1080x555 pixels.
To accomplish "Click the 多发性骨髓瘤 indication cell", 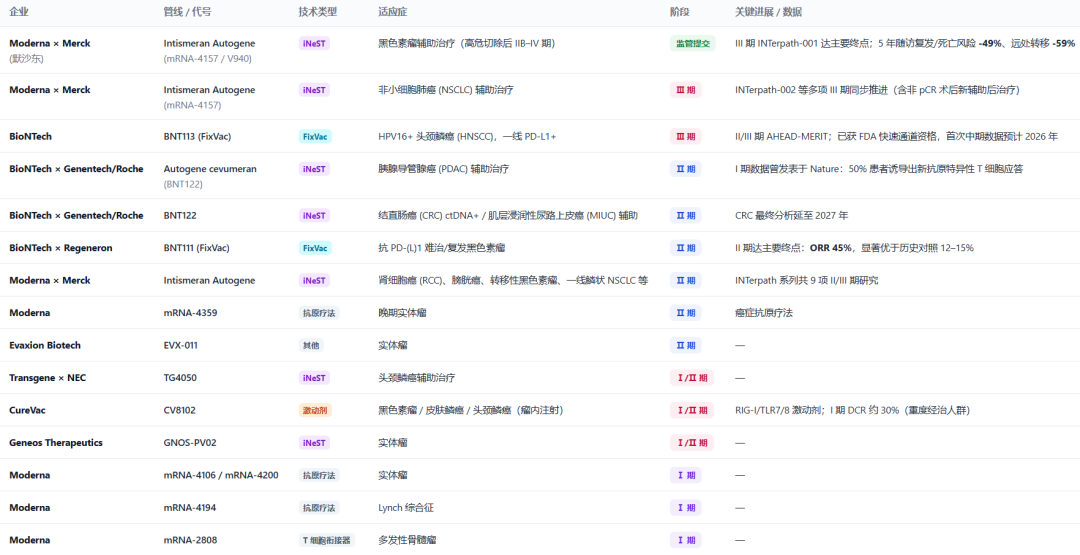I will coord(407,541).
